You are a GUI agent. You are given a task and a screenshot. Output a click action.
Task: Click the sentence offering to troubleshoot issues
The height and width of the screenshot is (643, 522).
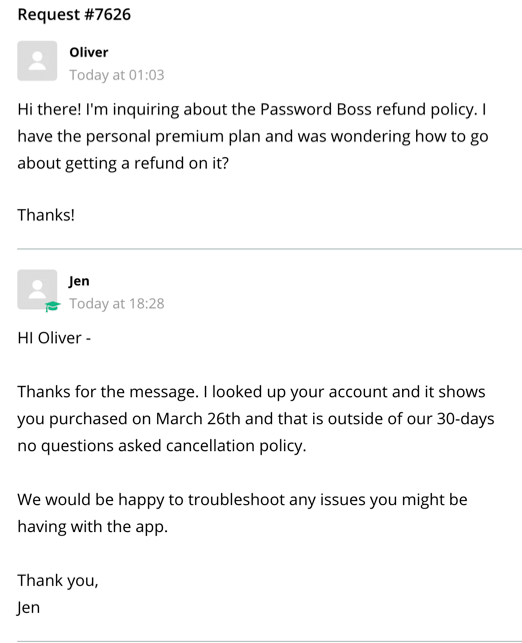pos(242,513)
